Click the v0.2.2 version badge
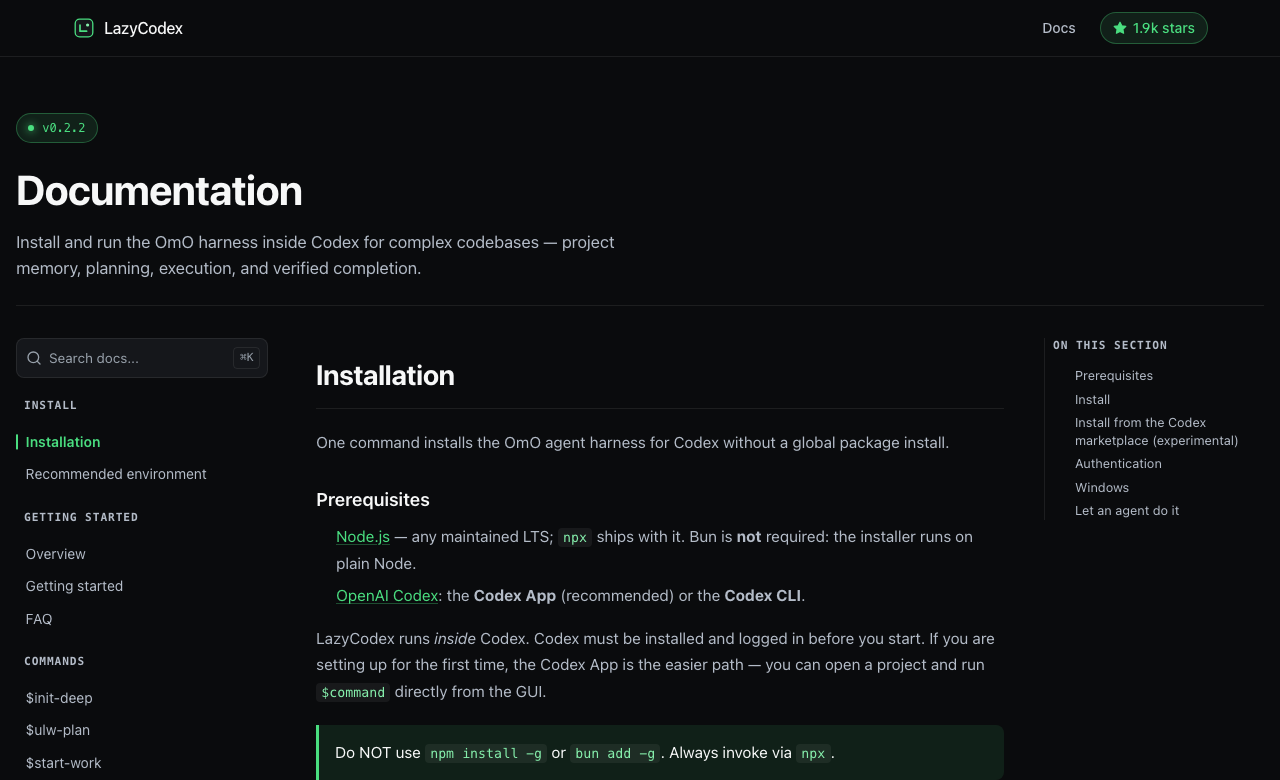The image size is (1280, 780). pyautogui.click(x=57, y=128)
